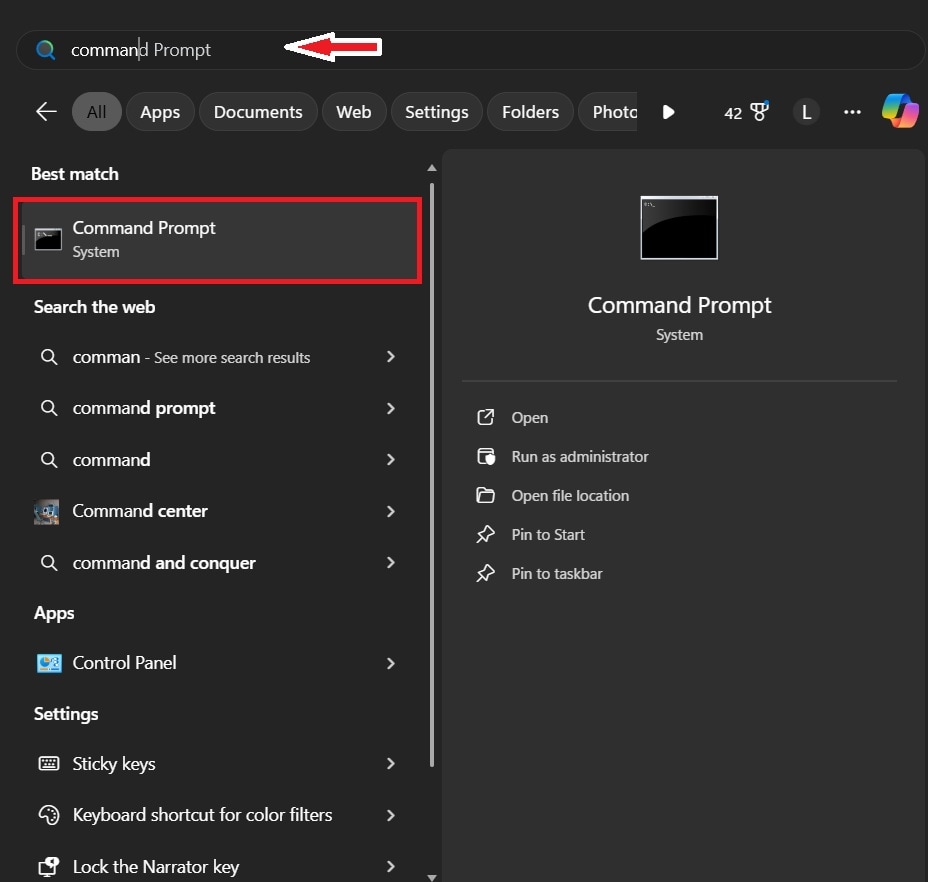Click the Sticky keys keyboard icon
The height and width of the screenshot is (882, 928).
(x=49, y=763)
